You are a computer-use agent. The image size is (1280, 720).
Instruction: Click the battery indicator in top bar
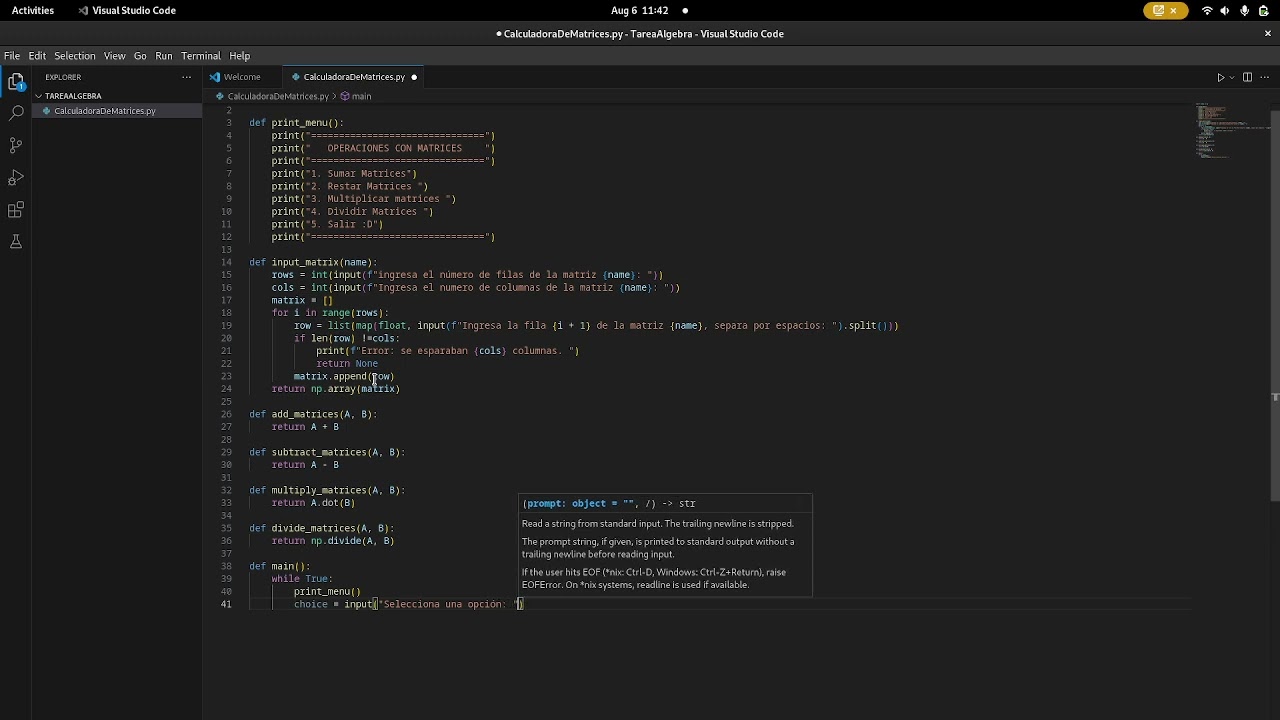tap(1264, 10)
